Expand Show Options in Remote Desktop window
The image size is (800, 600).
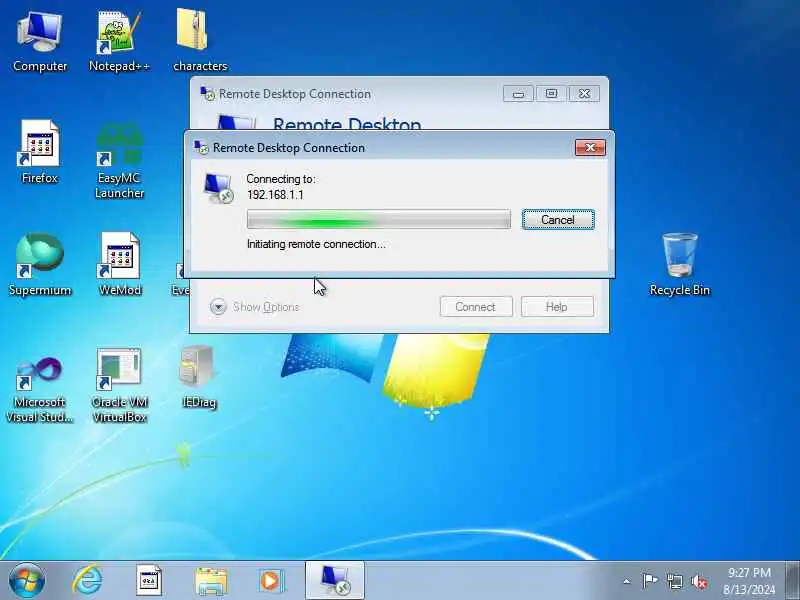pyautogui.click(x=255, y=307)
